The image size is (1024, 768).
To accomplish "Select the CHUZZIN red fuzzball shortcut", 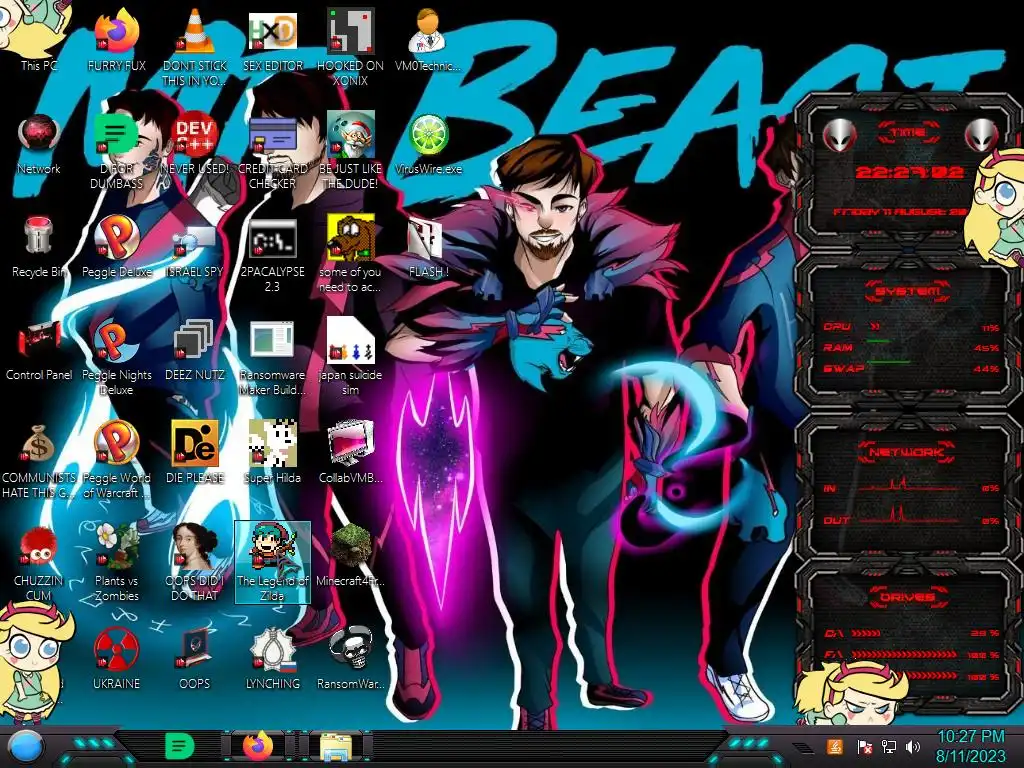I will click(x=39, y=564).
